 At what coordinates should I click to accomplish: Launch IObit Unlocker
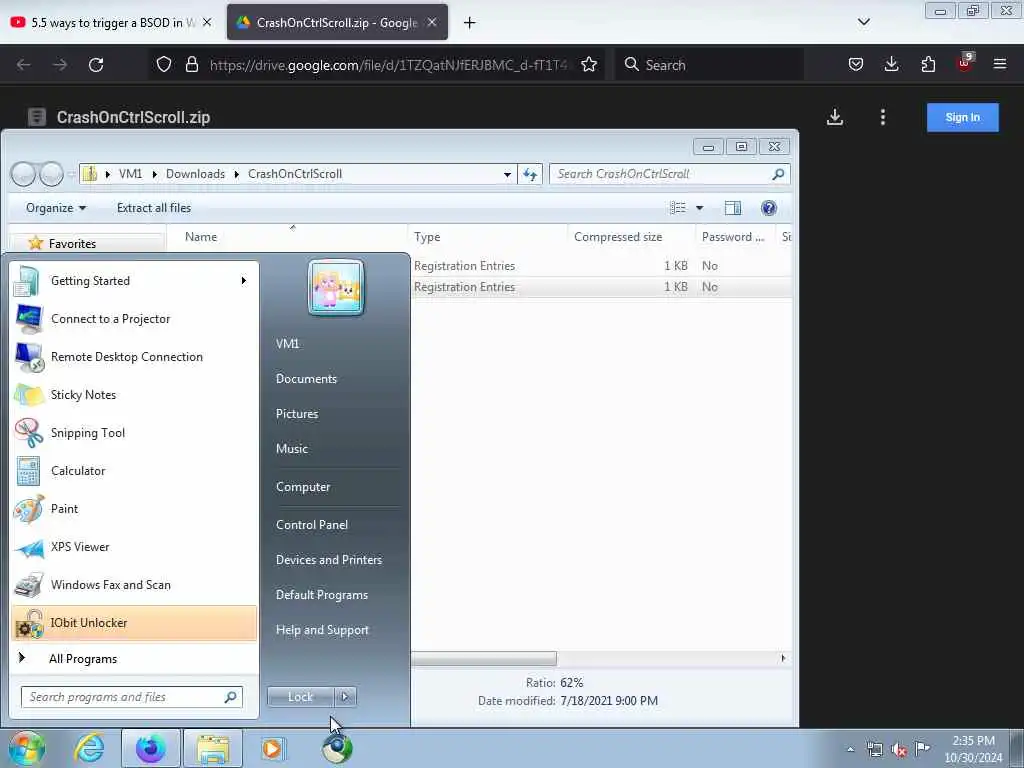point(134,623)
